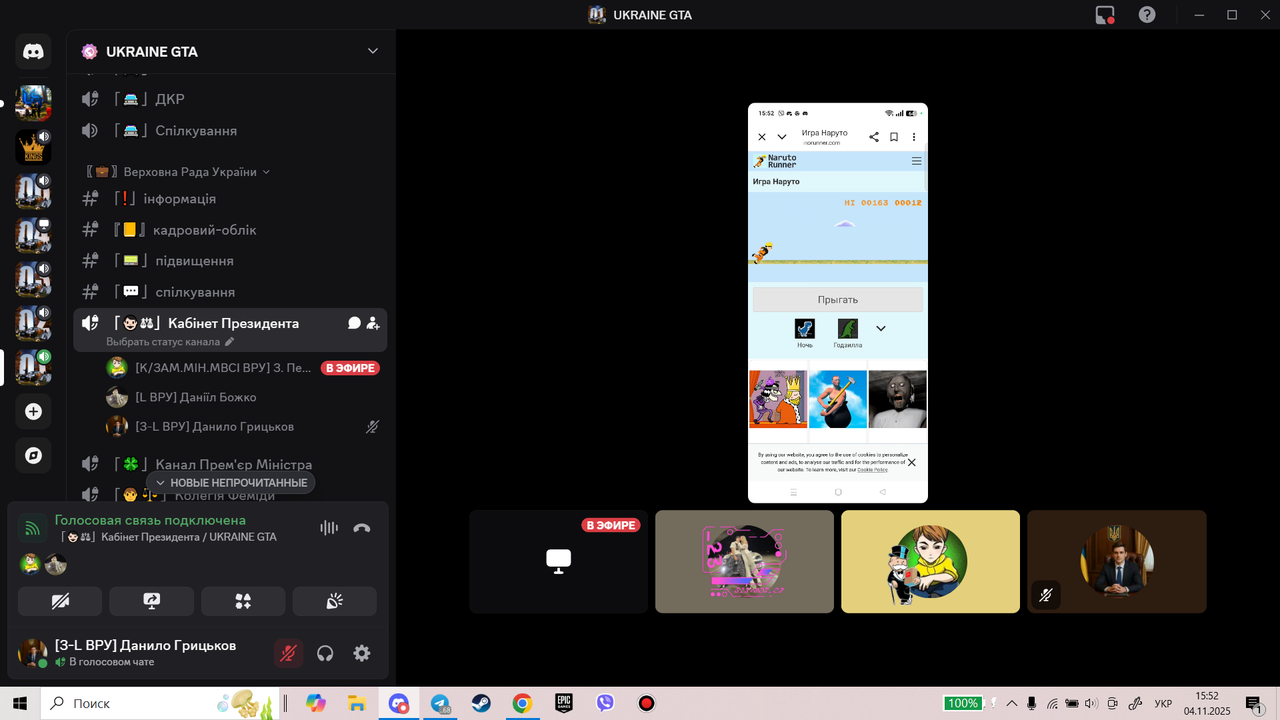
Task: Open taskbar clock showing 15:52
Action: pos(1207,703)
